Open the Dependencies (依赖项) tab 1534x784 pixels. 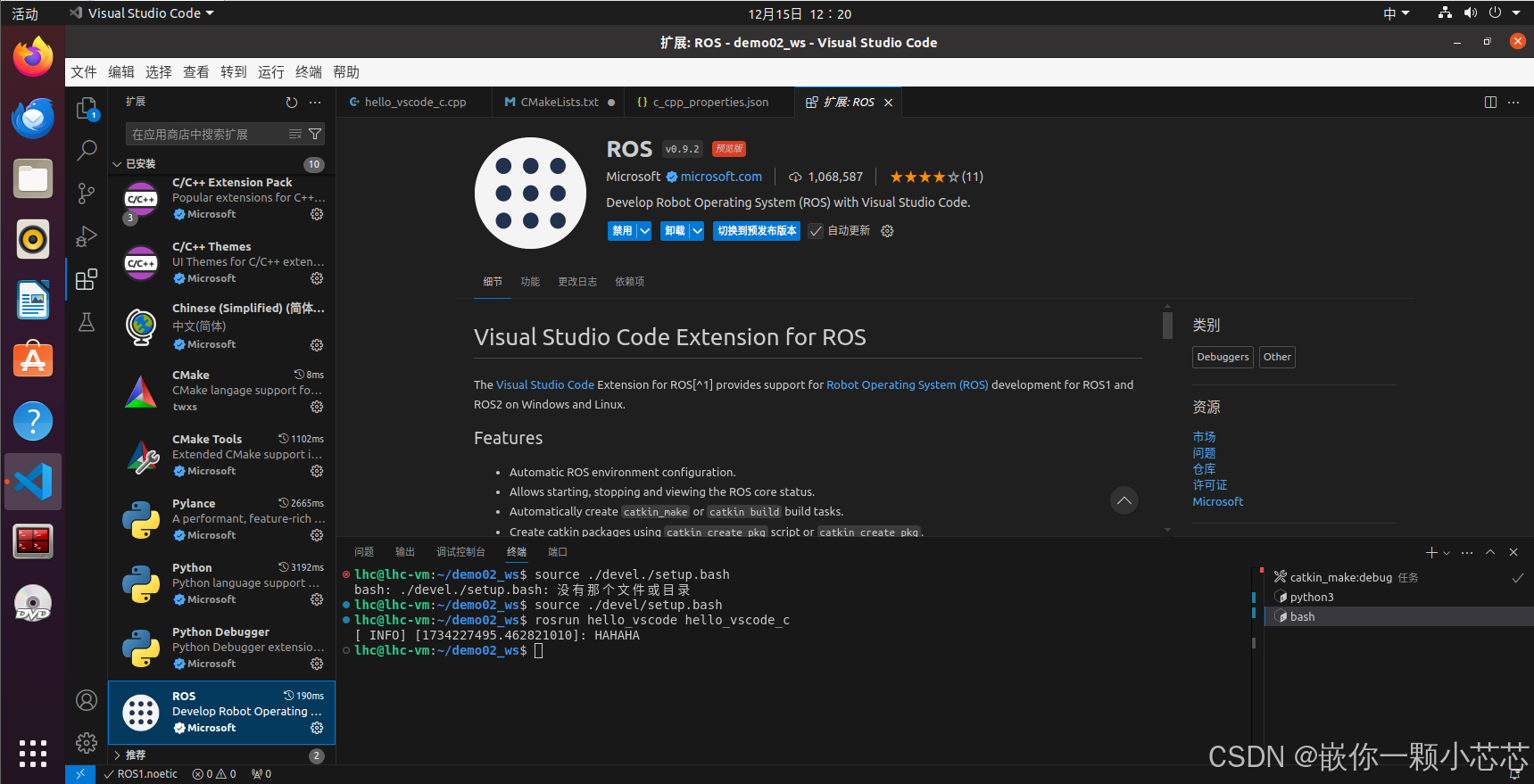pyautogui.click(x=629, y=282)
